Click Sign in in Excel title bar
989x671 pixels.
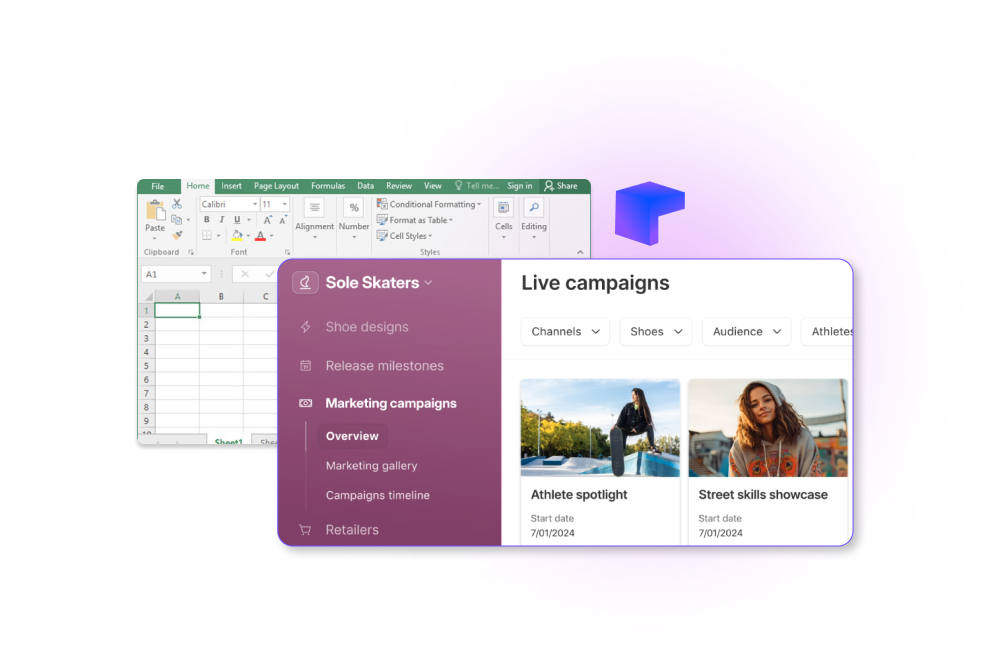[520, 186]
